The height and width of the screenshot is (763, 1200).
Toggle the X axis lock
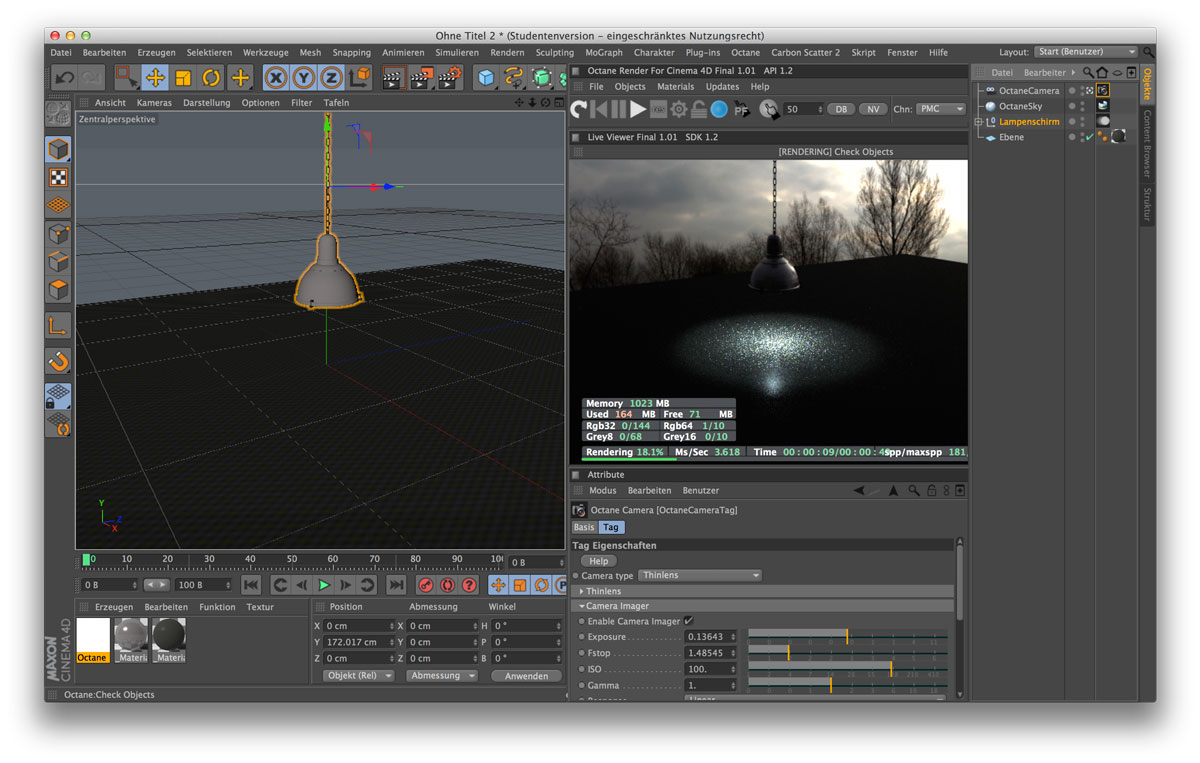tap(276, 78)
